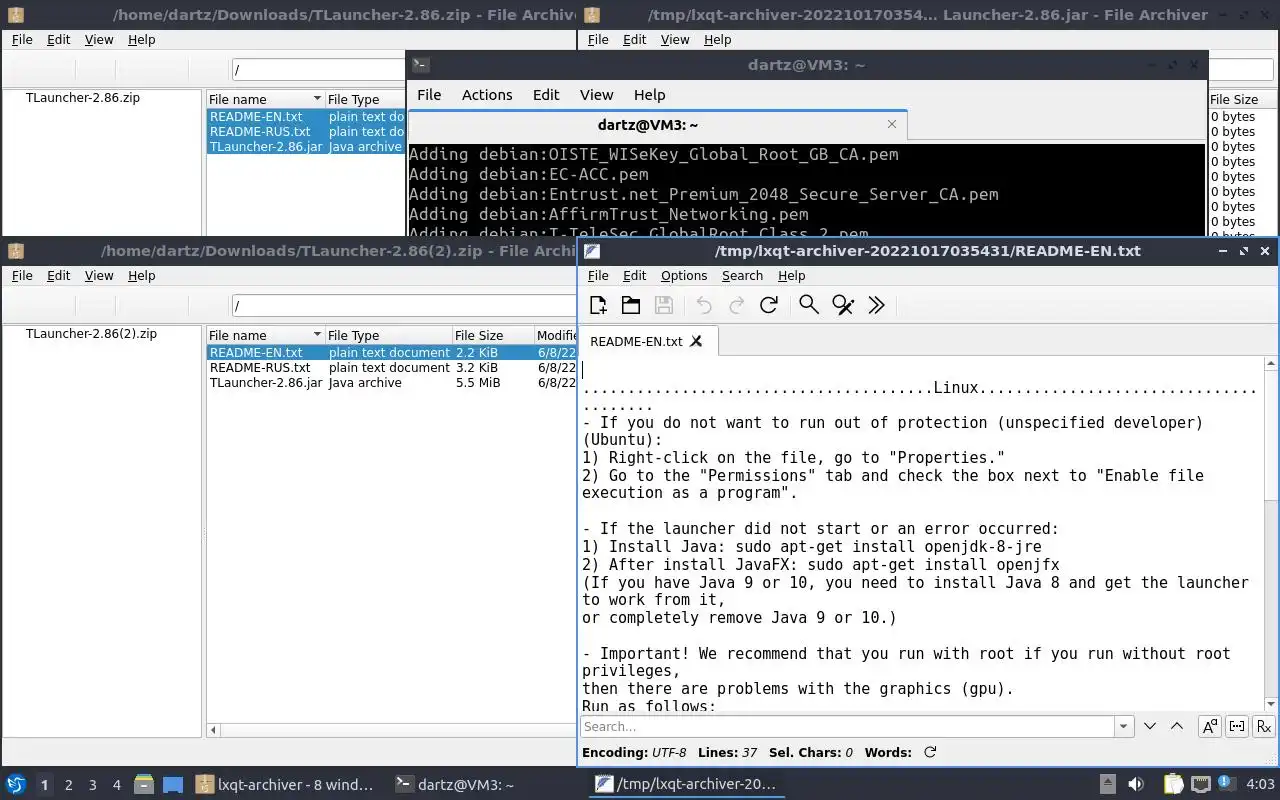Open the editor's Help menu
Screen dimensions: 1280x800
pos(791,276)
